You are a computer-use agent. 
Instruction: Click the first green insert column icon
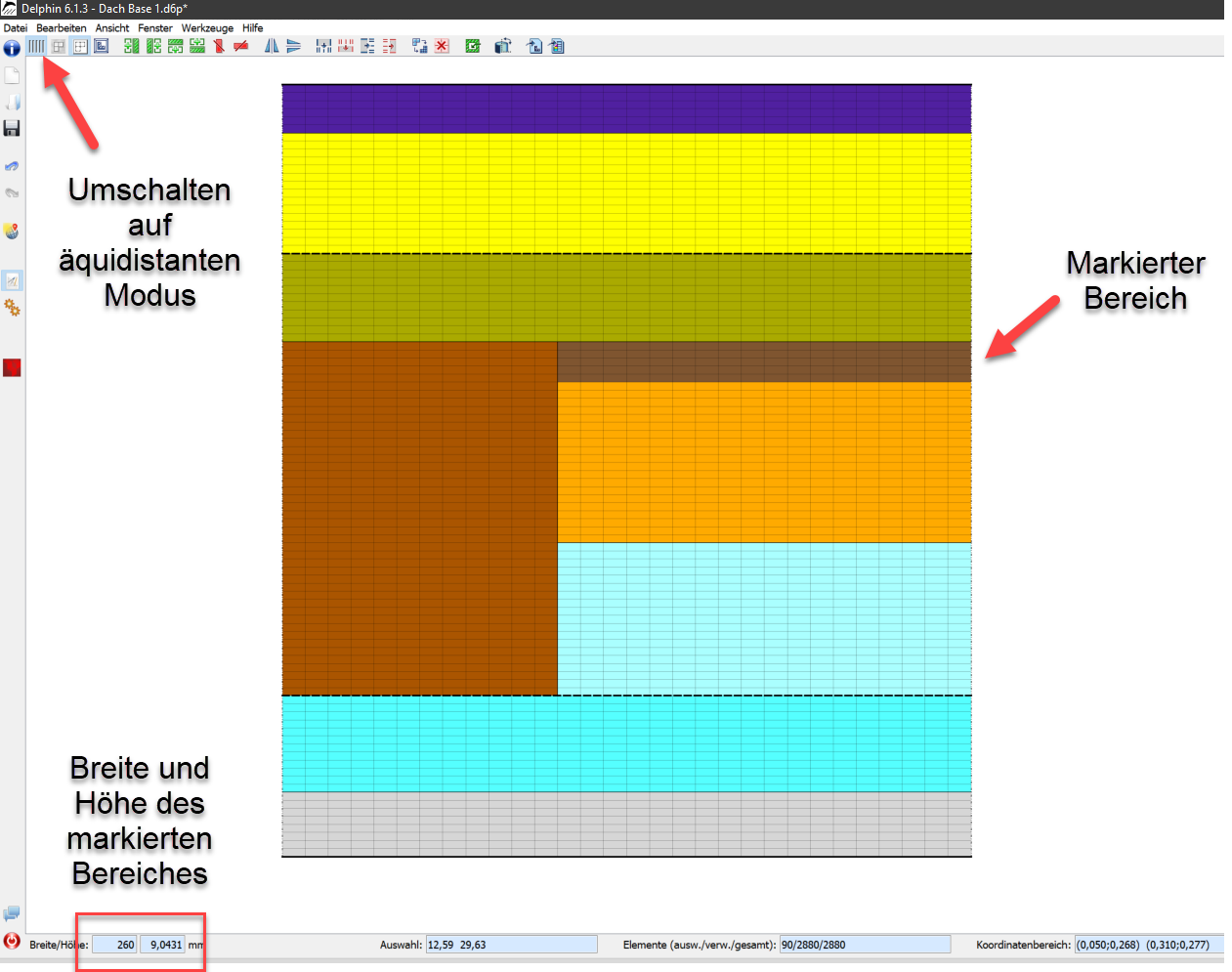131,46
